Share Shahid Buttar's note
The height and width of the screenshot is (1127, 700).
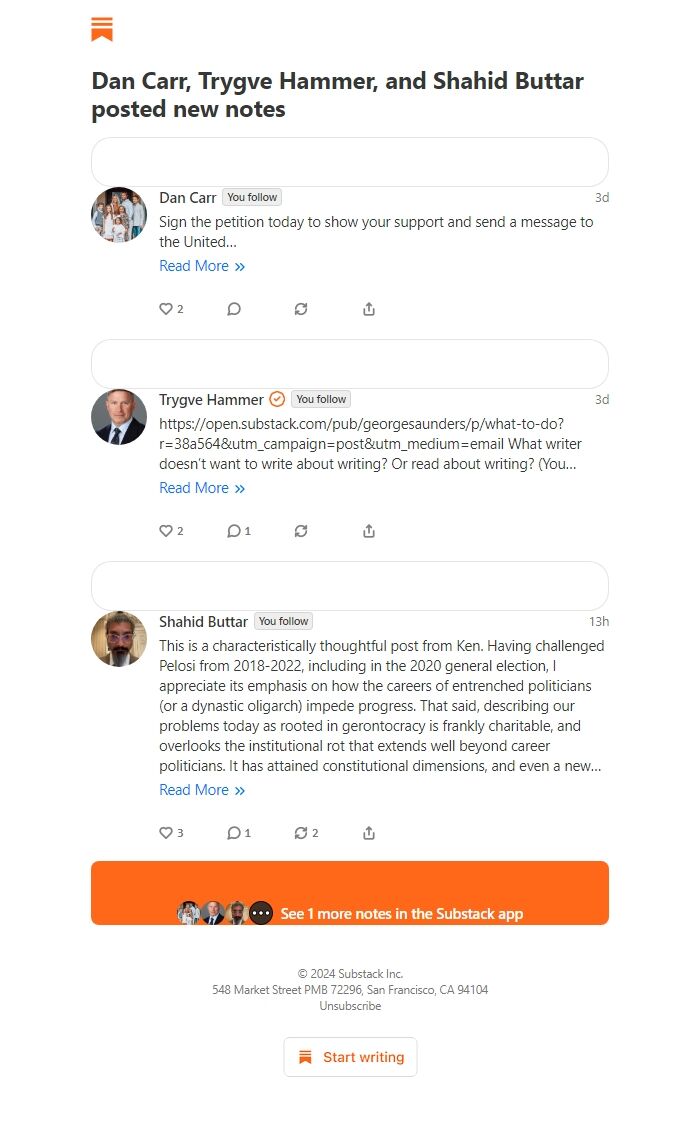369,833
